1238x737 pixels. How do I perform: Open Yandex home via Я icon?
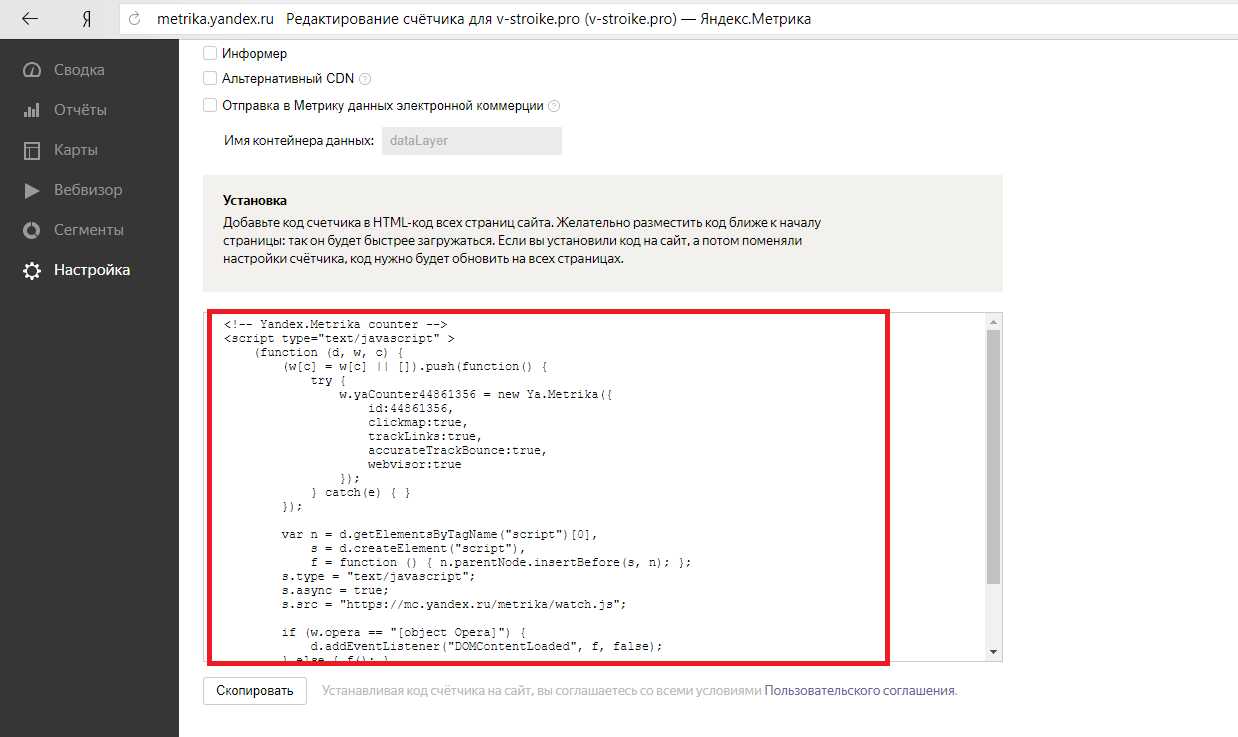tap(88, 19)
